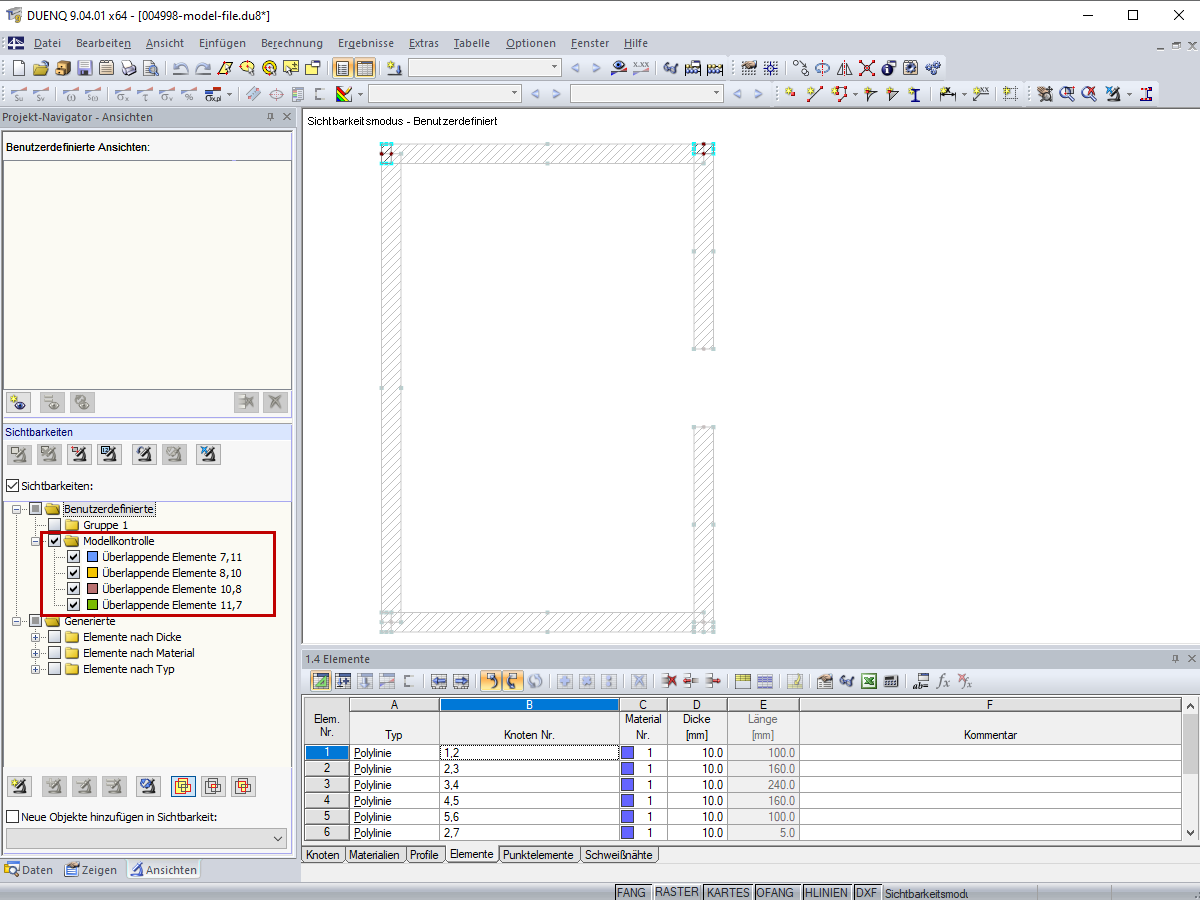
Task: Enable the Gruppe 1 checkbox
Action: click(54, 525)
